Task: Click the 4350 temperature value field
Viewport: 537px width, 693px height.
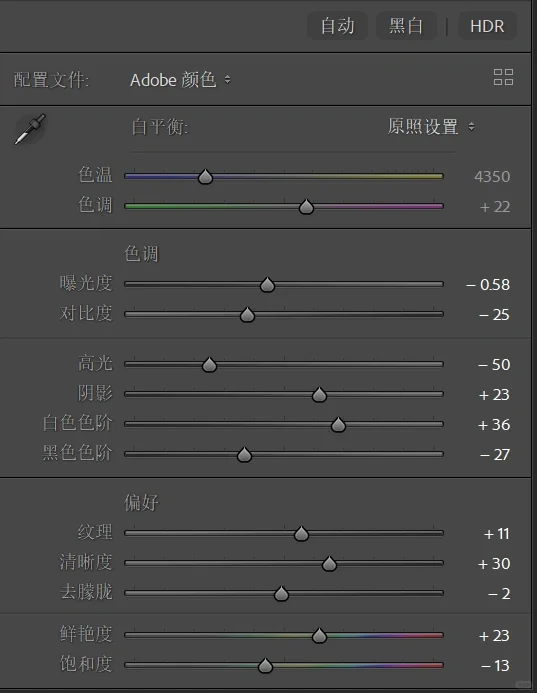Action: pyautogui.click(x=492, y=177)
